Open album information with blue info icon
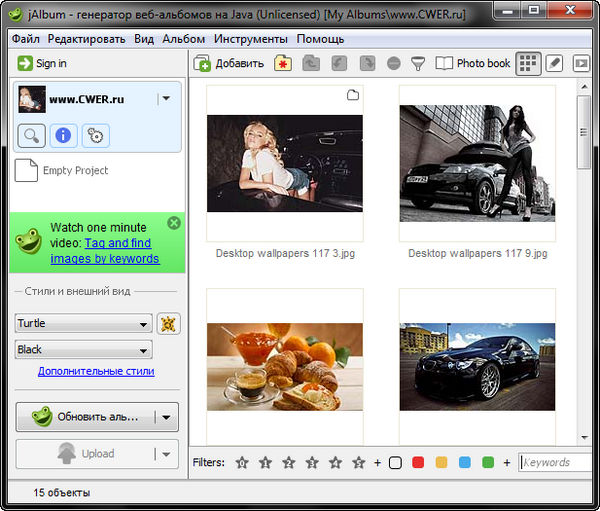Image resolution: width=600 pixels, height=511 pixels. point(64,136)
